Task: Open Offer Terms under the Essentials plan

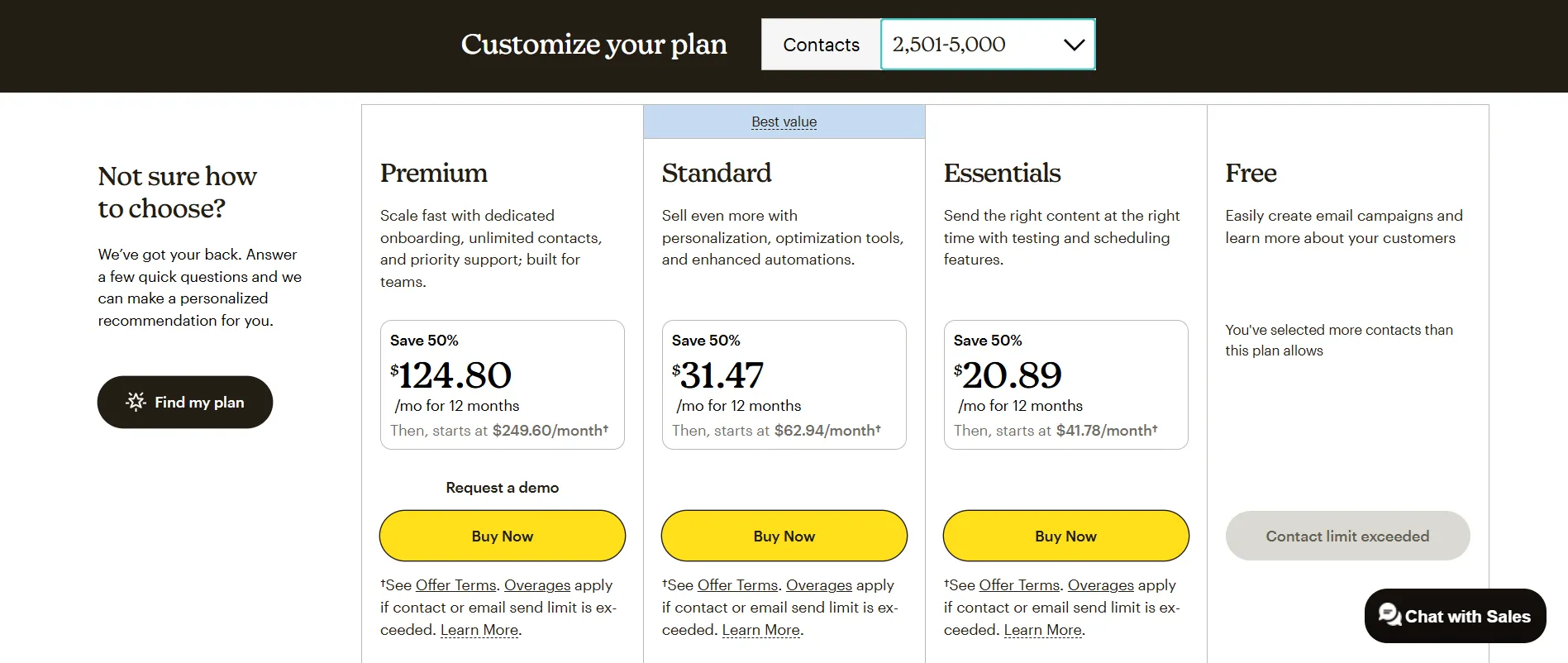Action: tap(1019, 585)
